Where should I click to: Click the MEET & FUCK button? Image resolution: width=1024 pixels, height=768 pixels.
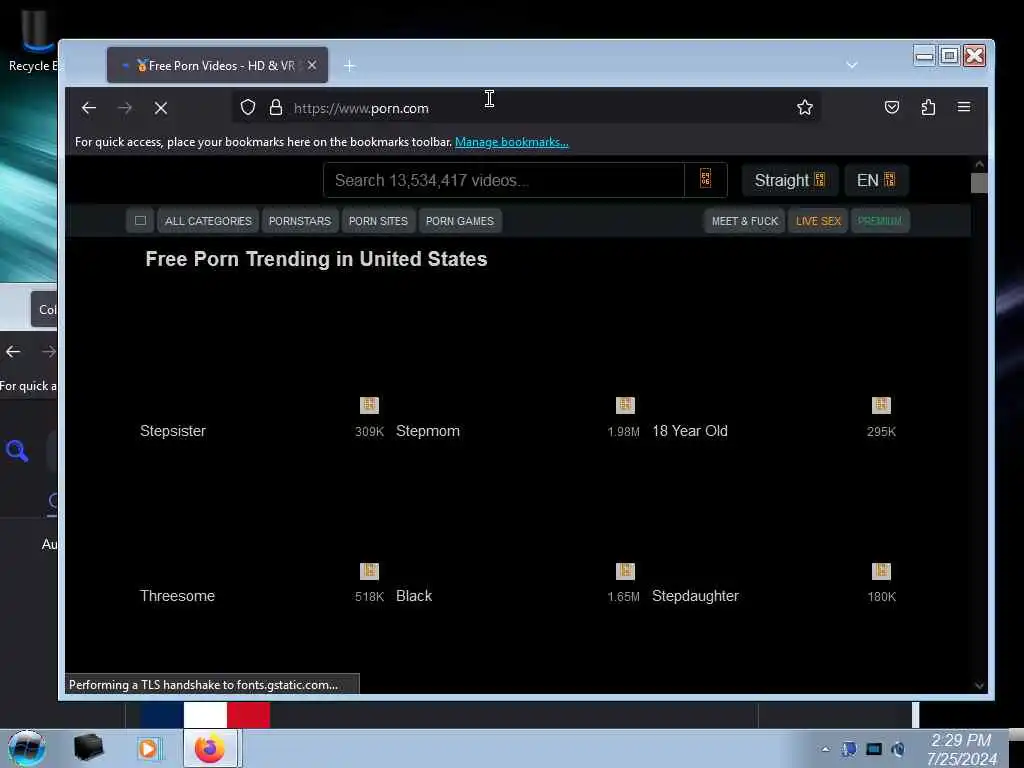point(744,221)
